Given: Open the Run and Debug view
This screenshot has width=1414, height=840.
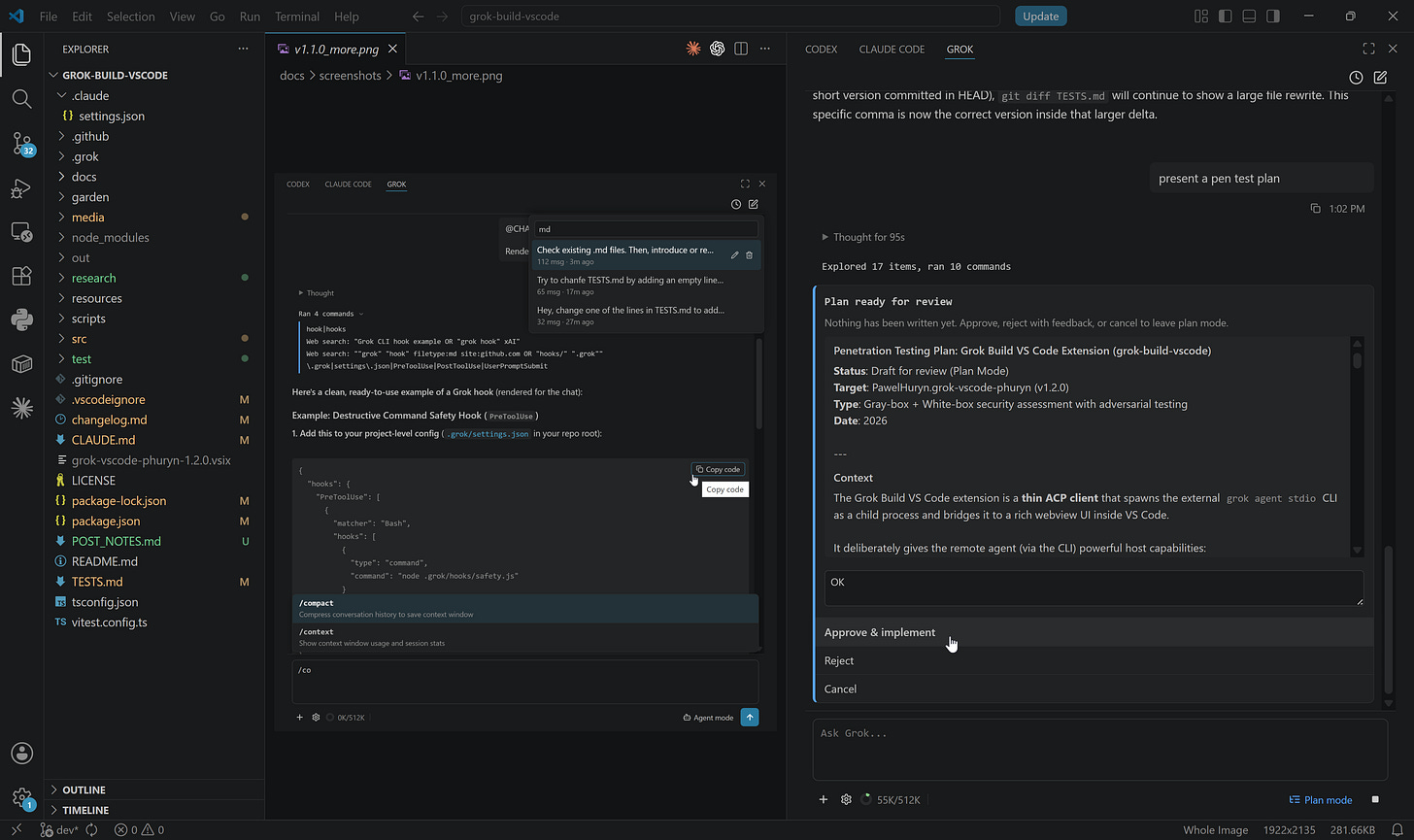Looking at the screenshot, I should [21, 188].
